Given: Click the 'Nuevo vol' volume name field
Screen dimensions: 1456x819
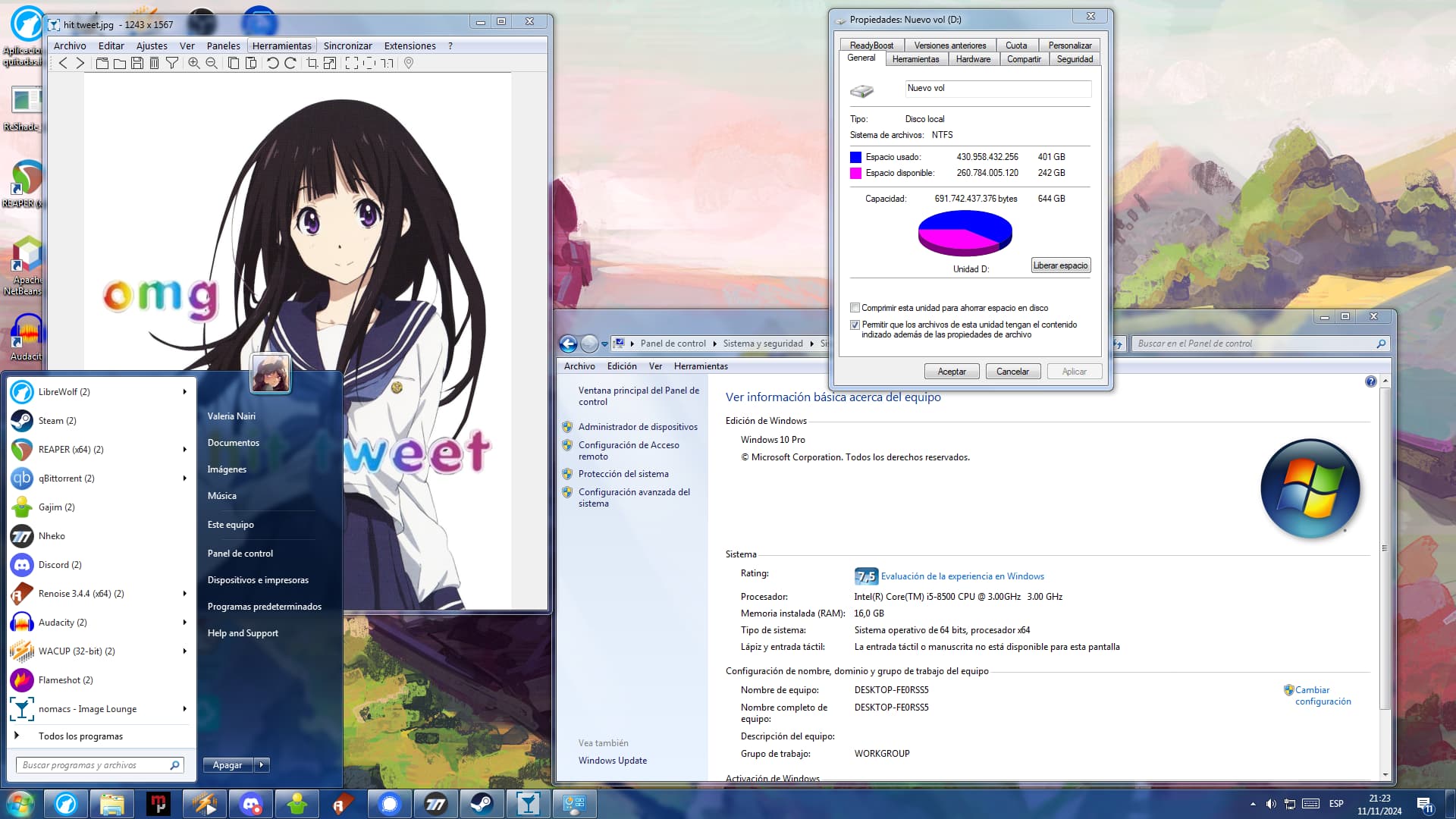Looking at the screenshot, I should coord(998,89).
